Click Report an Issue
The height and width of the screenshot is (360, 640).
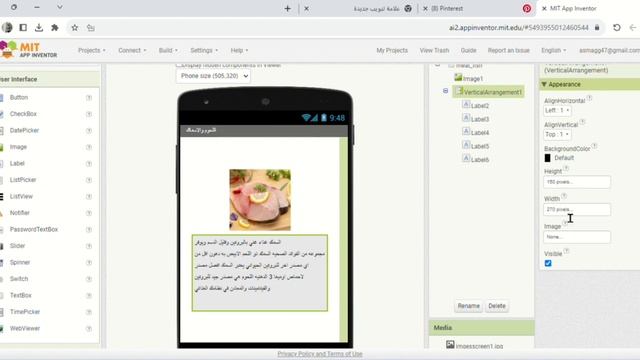[x=509, y=50]
